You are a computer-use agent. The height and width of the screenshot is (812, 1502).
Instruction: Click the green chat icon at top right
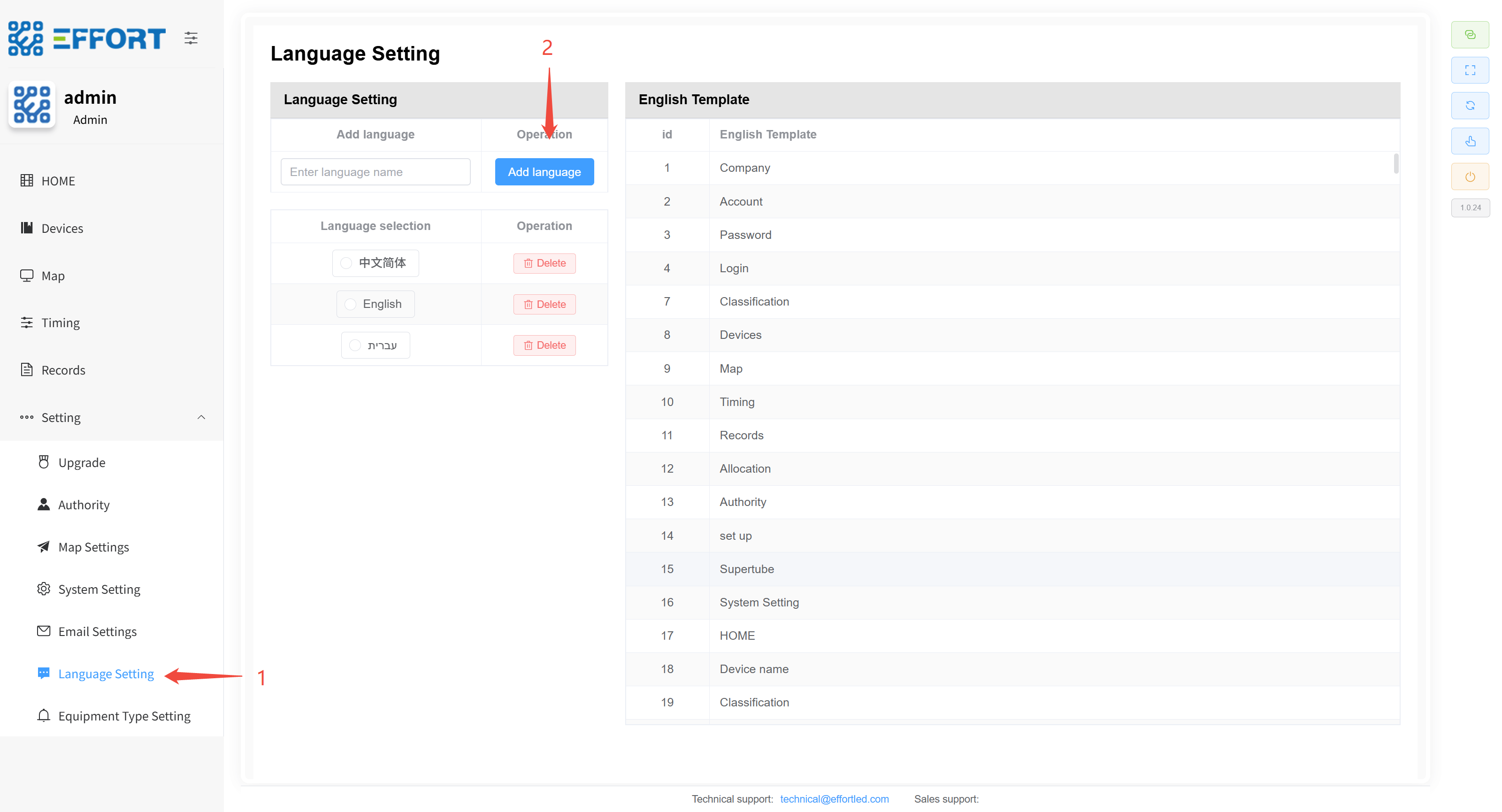coord(1469,34)
